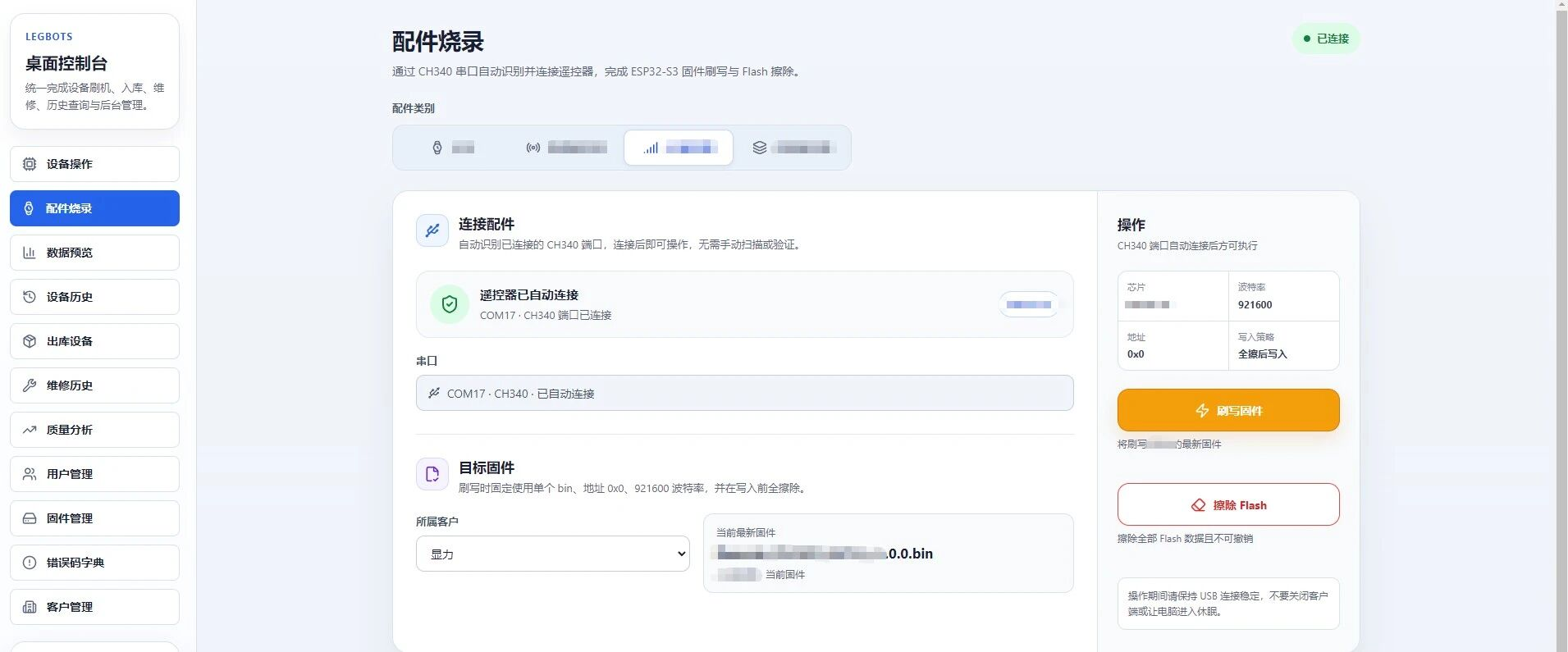1568x652 pixels.
Task: Click the 写入策略 value 全擦后写入
Action: (x=1262, y=354)
